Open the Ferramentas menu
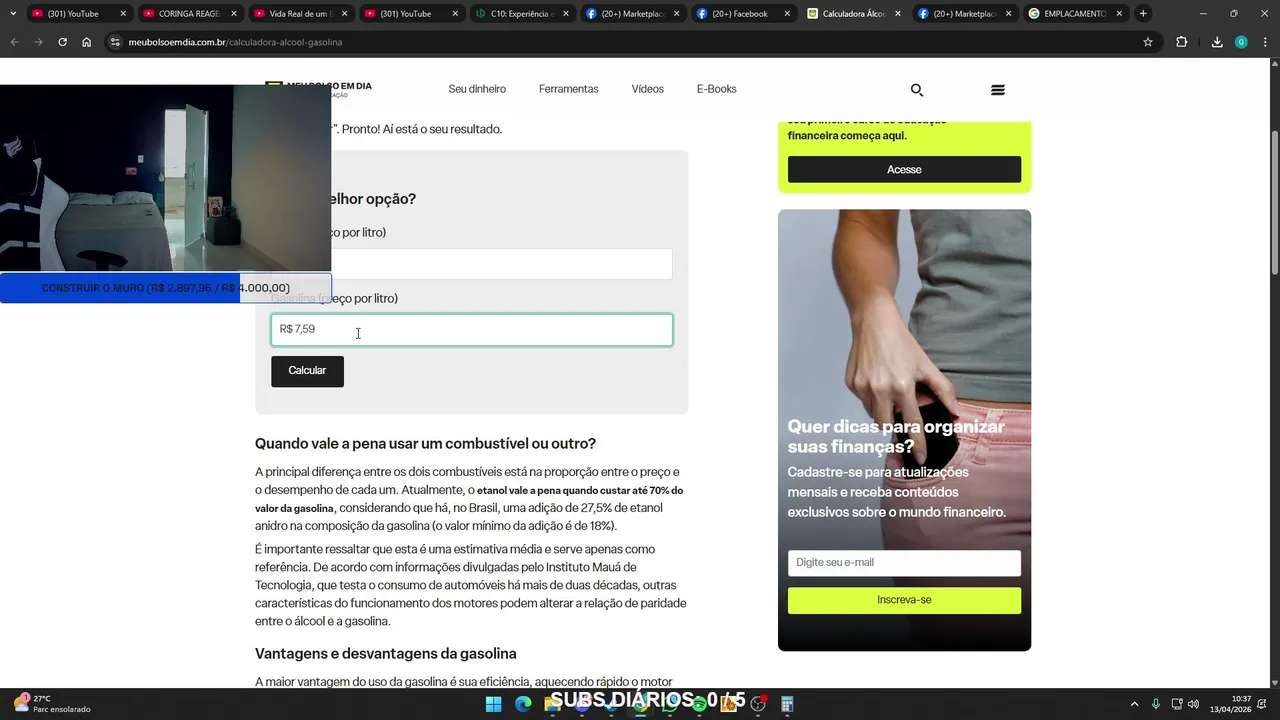The height and width of the screenshot is (720, 1280). click(568, 89)
